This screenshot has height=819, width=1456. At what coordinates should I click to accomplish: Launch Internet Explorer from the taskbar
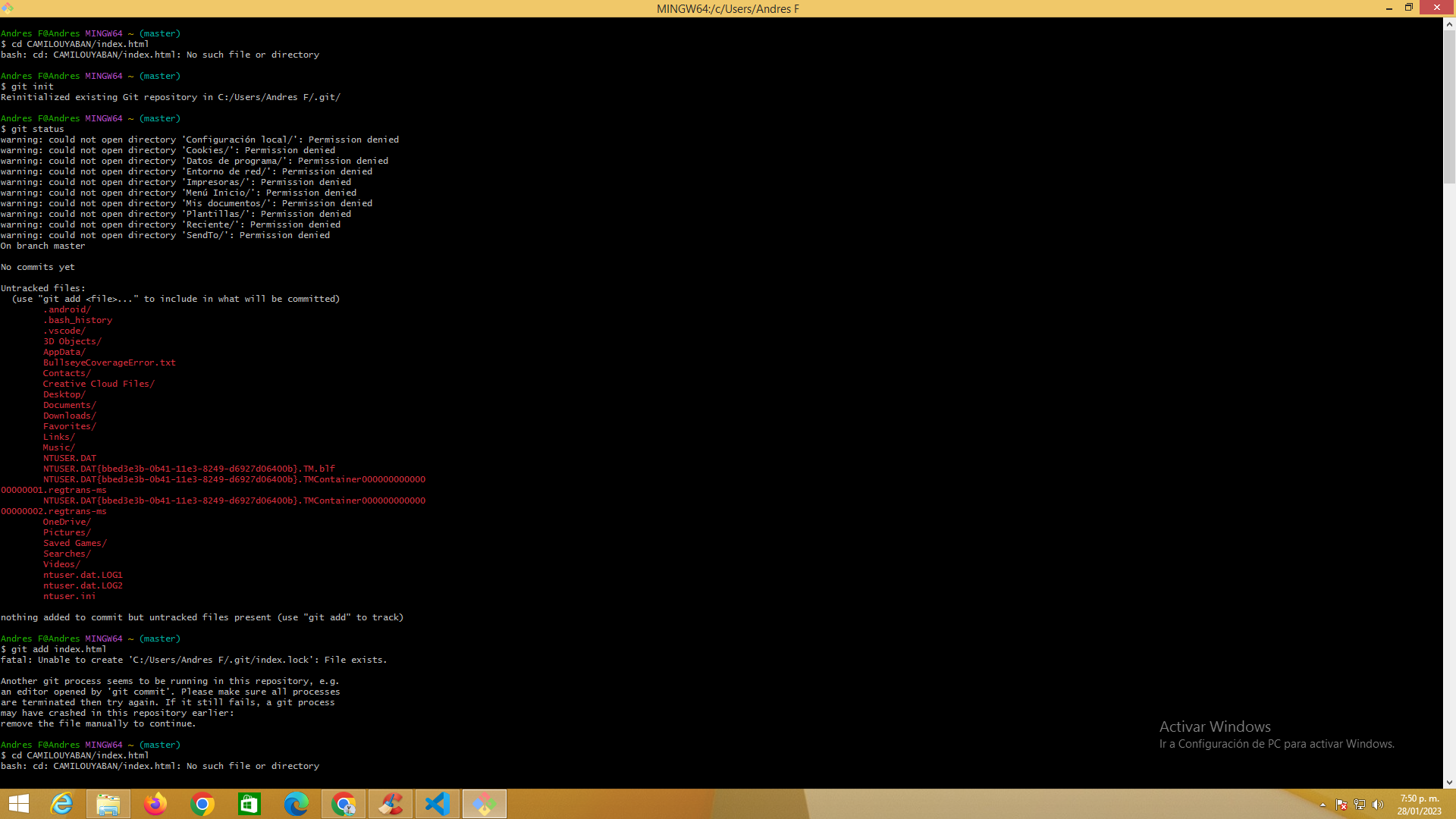coord(61,804)
